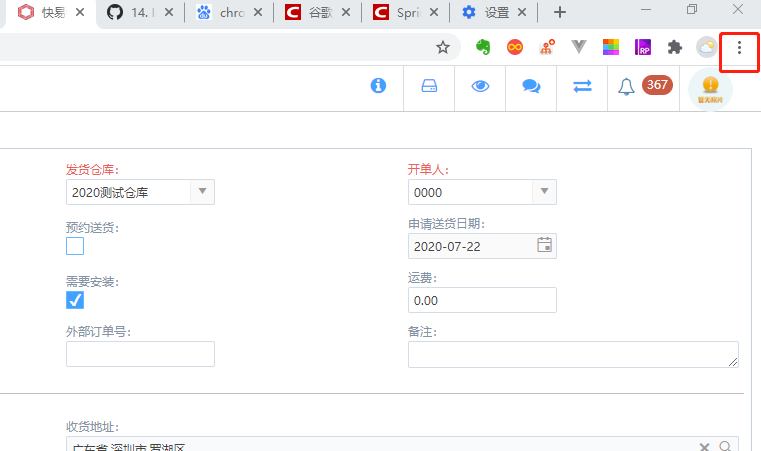Open the chat messages bubble icon
Viewport: 761px width, 451px height.
click(531, 87)
